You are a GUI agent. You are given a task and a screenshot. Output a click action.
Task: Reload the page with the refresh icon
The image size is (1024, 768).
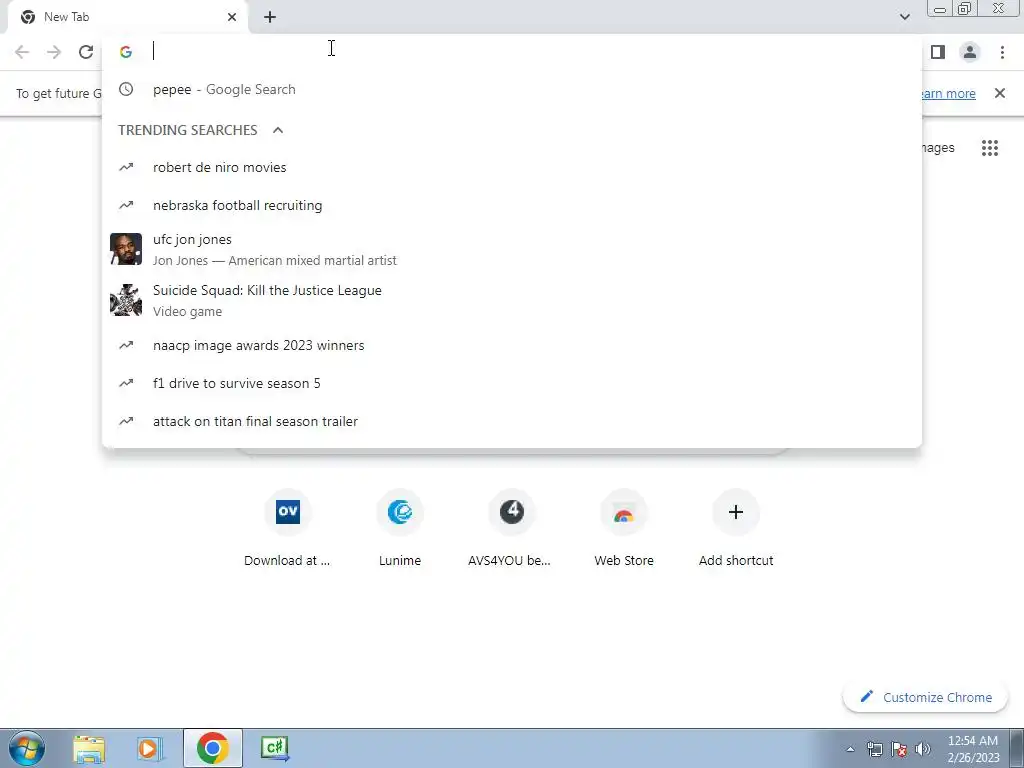[x=86, y=52]
